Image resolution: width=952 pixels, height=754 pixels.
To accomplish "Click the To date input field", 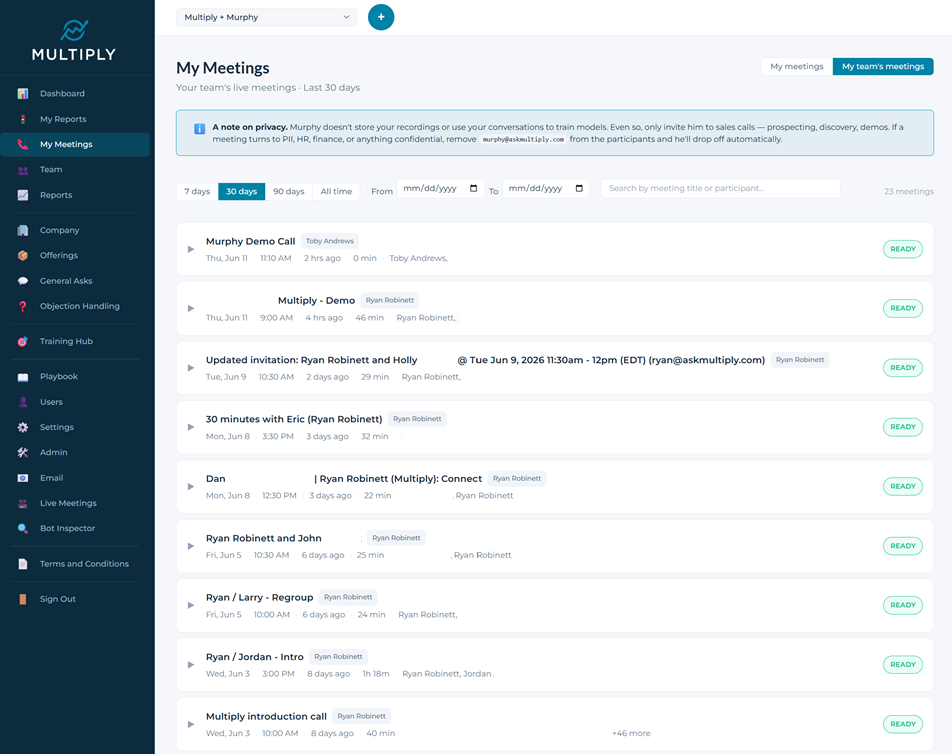I will click(546, 188).
